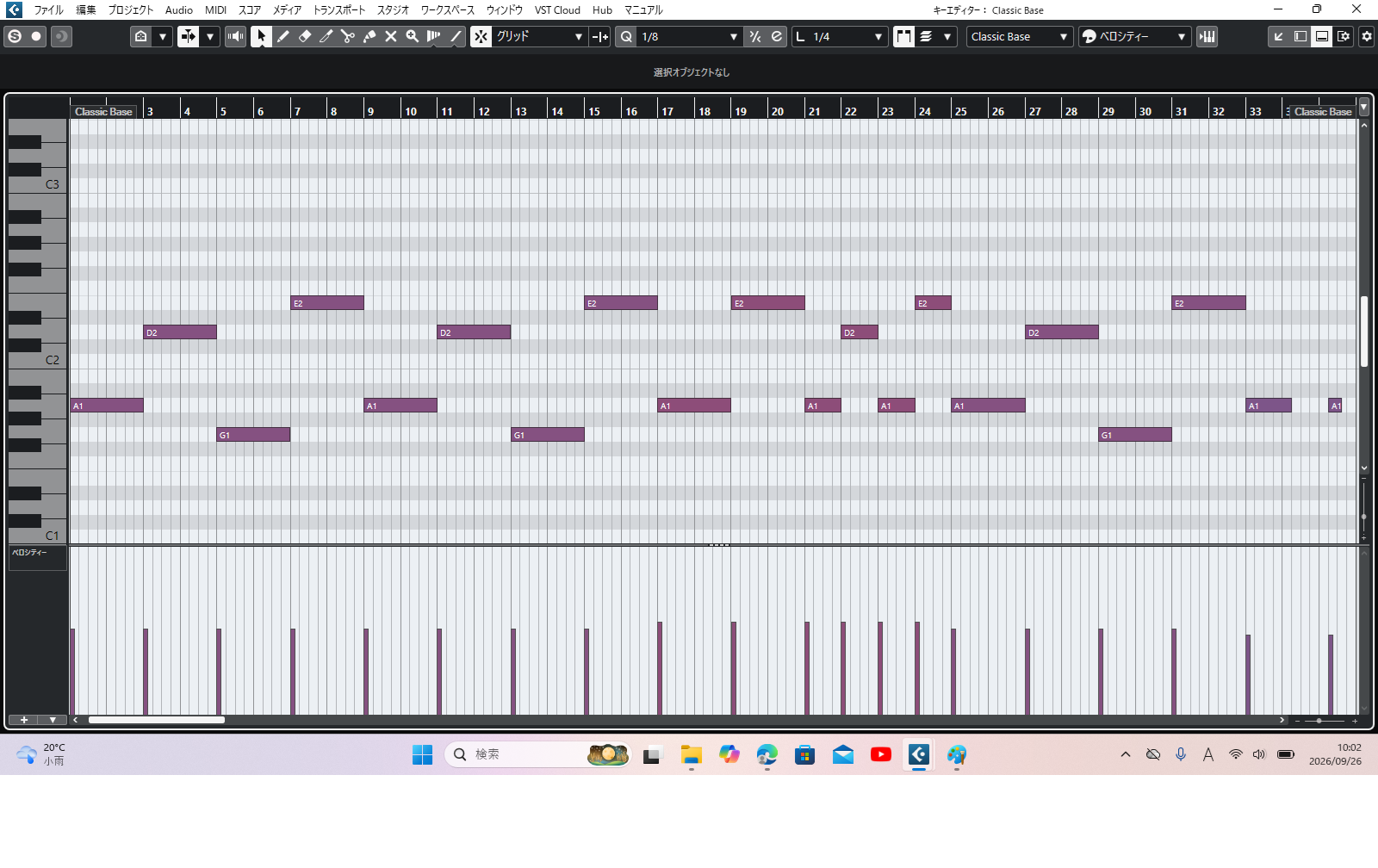Toggle Acoustic Feedback speaker button
This screenshot has height=868, width=1378.
point(235,36)
